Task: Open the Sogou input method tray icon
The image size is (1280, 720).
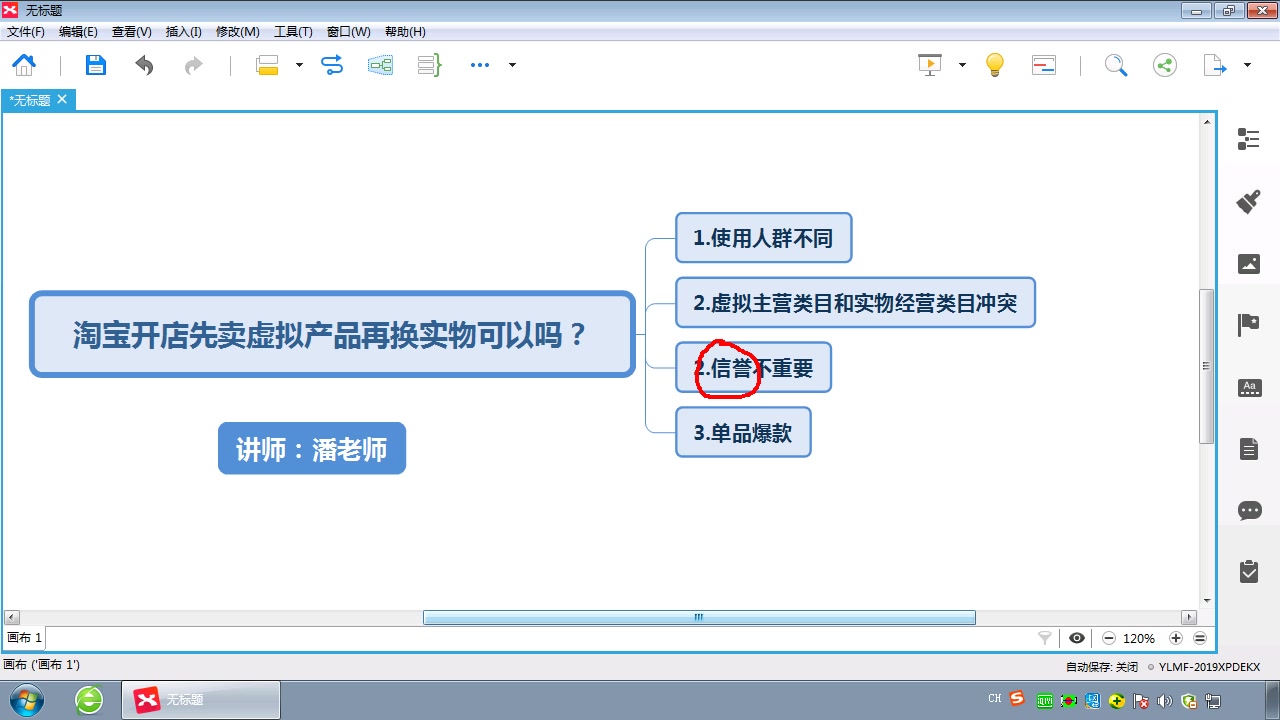Action: point(1017,699)
